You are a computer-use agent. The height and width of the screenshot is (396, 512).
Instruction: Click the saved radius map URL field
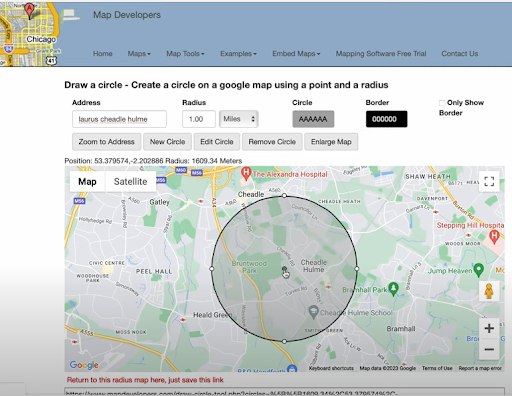point(284,392)
